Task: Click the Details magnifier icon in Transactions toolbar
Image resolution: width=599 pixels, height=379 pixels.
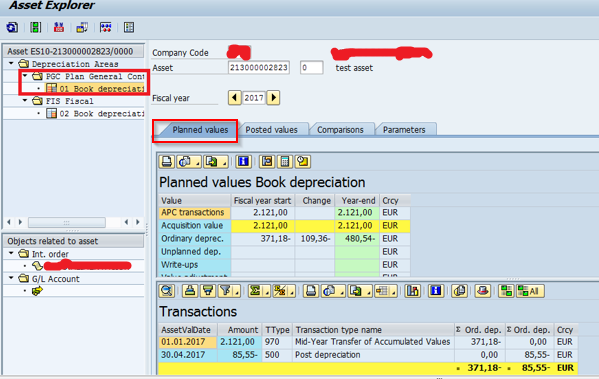Action: 167,291
